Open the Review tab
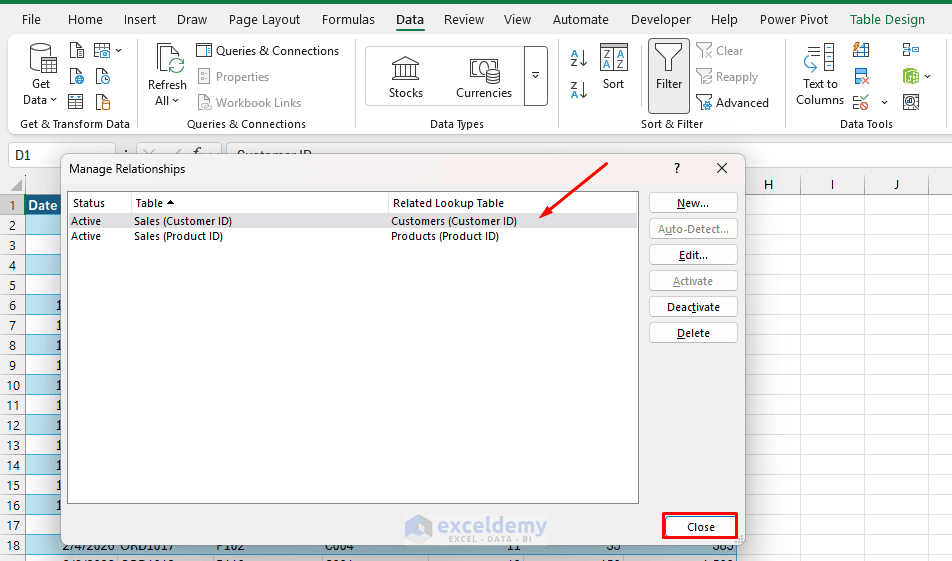This screenshot has width=952, height=561. pos(464,19)
